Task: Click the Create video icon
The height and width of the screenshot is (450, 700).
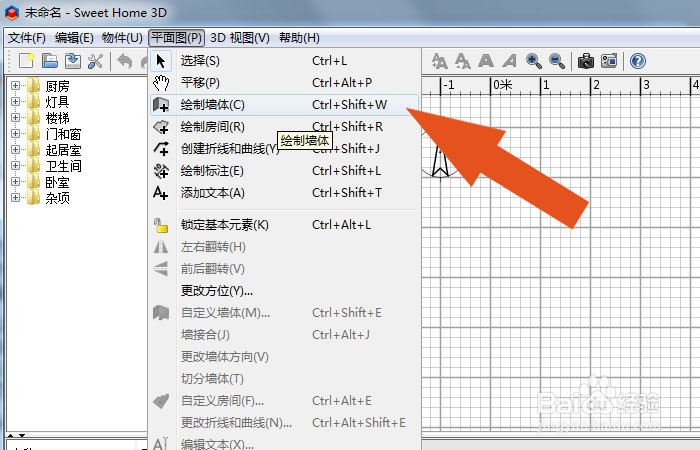Action: click(609, 61)
